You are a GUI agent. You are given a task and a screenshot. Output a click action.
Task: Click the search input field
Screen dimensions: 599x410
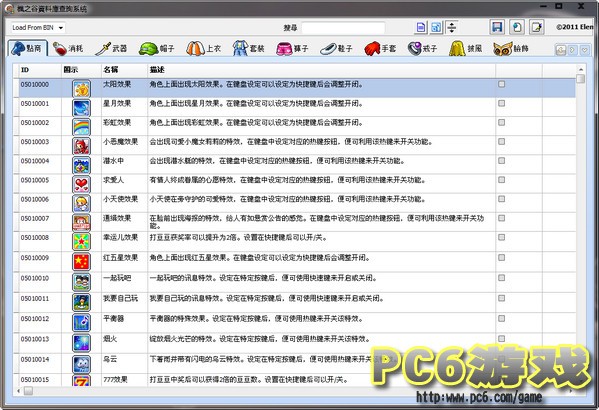pyautogui.click(x=343, y=28)
